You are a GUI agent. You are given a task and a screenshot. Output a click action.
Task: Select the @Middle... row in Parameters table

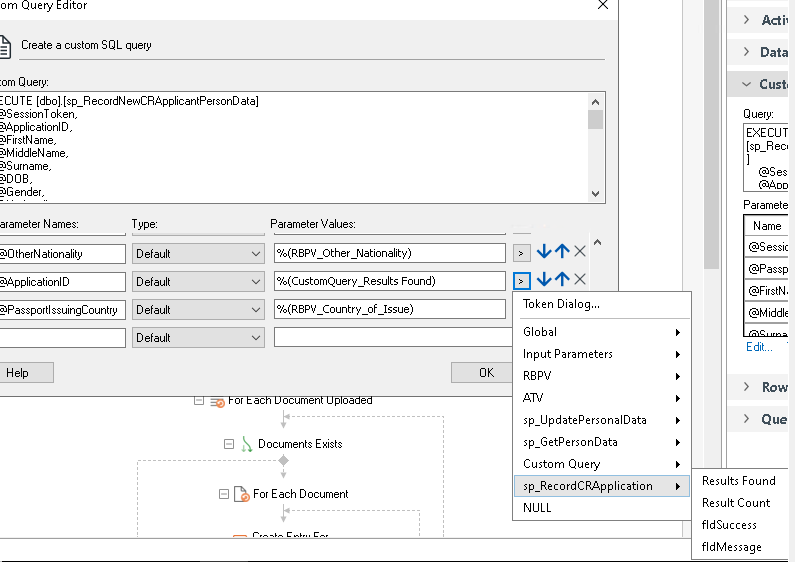[766, 312]
